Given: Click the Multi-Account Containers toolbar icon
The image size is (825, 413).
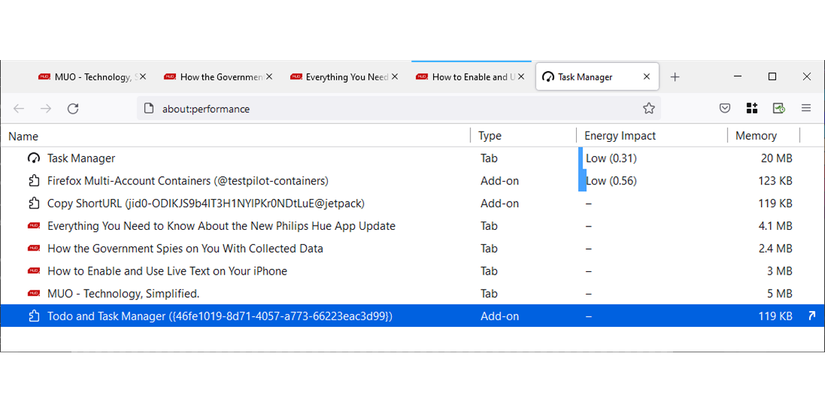Looking at the screenshot, I should (779, 108).
